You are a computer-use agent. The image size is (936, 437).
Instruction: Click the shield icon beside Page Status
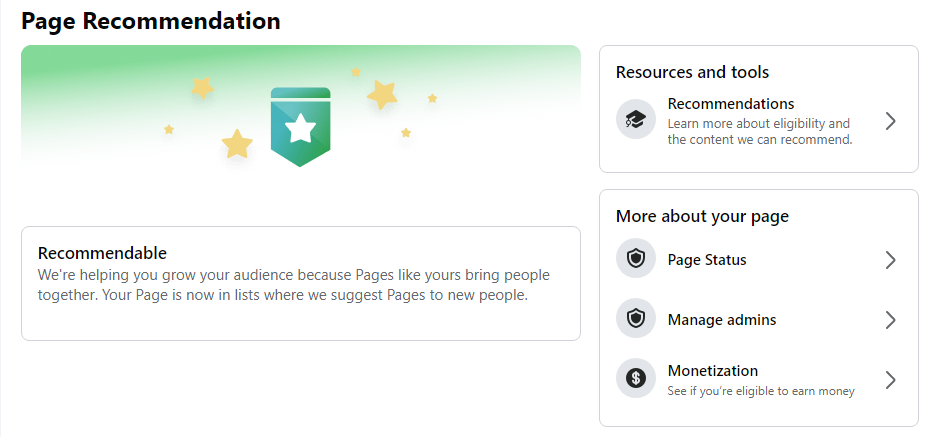636,258
